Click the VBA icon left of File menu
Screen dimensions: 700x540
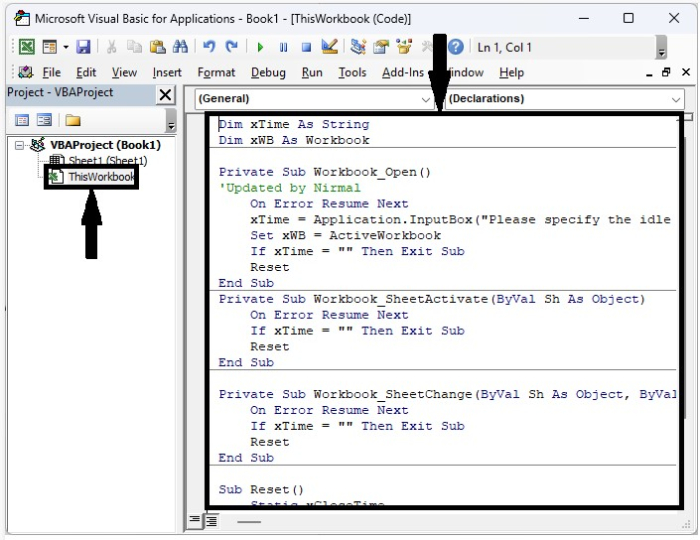tap(25, 72)
